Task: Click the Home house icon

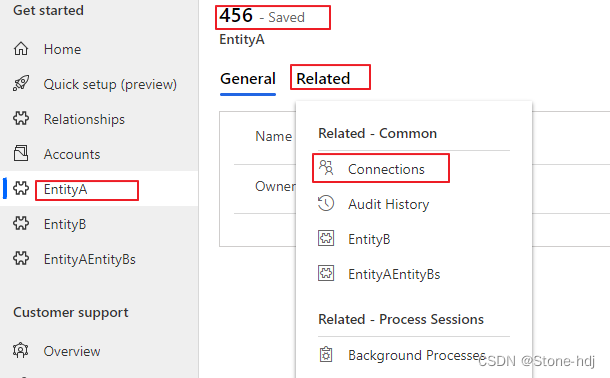Action: coord(21,49)
